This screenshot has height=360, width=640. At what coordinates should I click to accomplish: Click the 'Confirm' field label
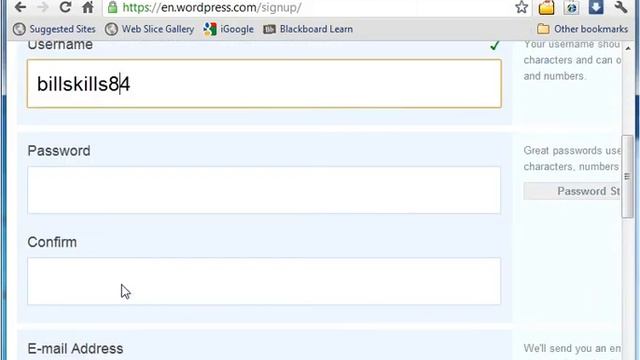52,242
